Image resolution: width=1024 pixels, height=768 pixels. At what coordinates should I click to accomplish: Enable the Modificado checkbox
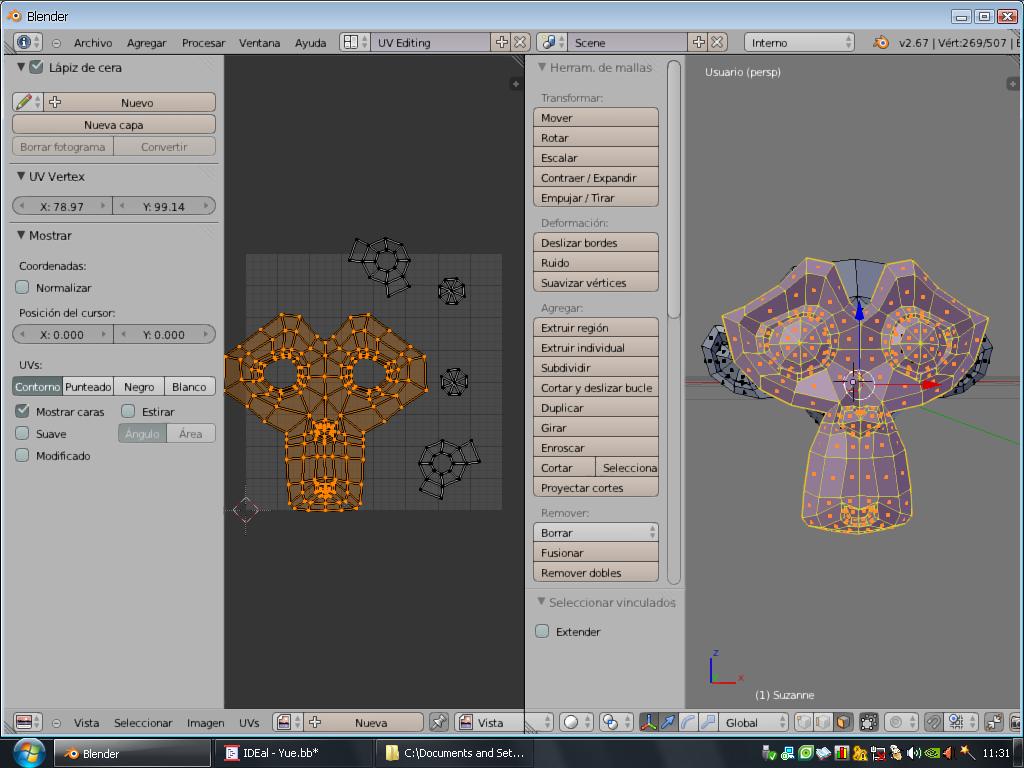pos(22,455)
